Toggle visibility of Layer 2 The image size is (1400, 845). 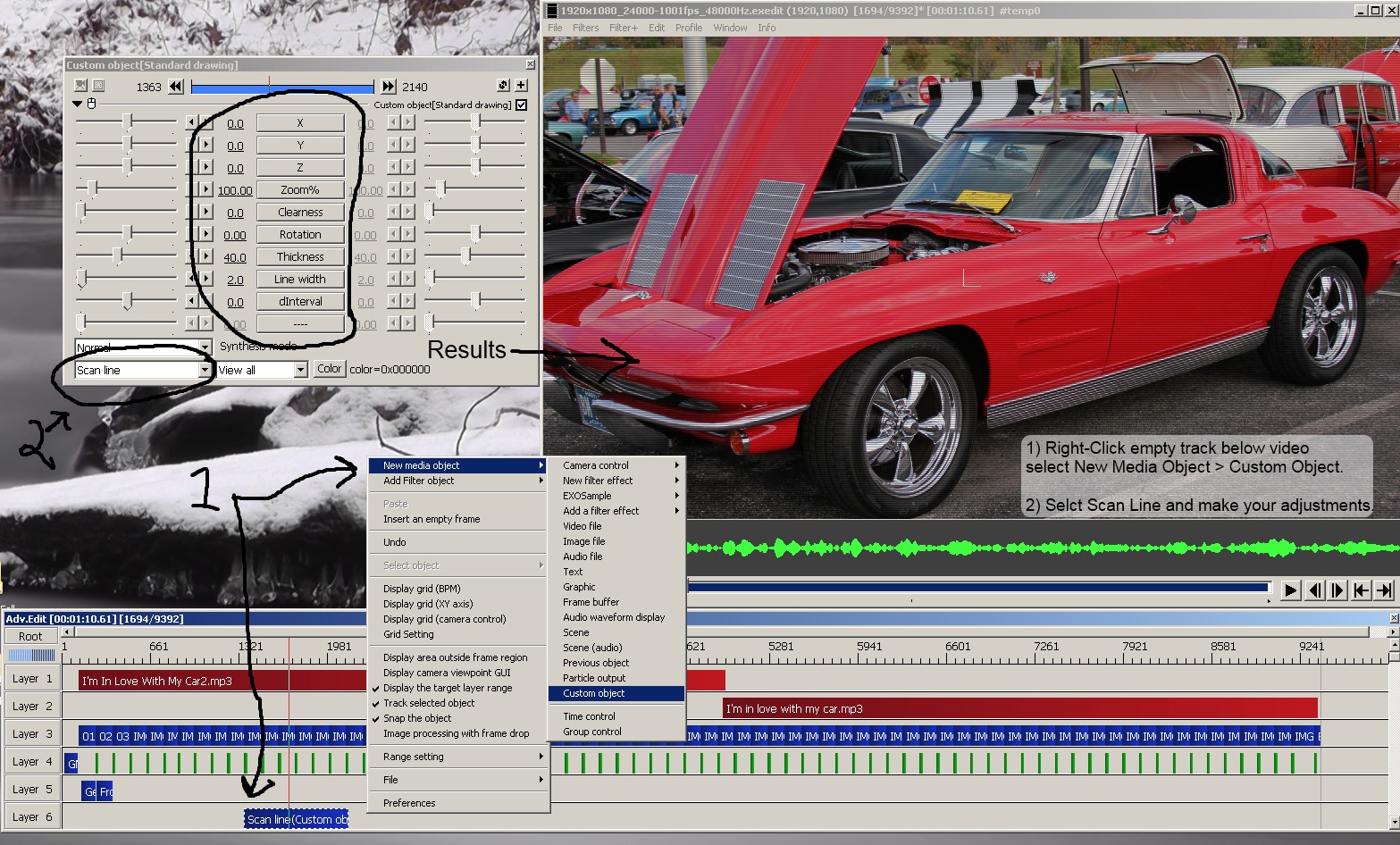pyautogui.click(x=30, y=707)
